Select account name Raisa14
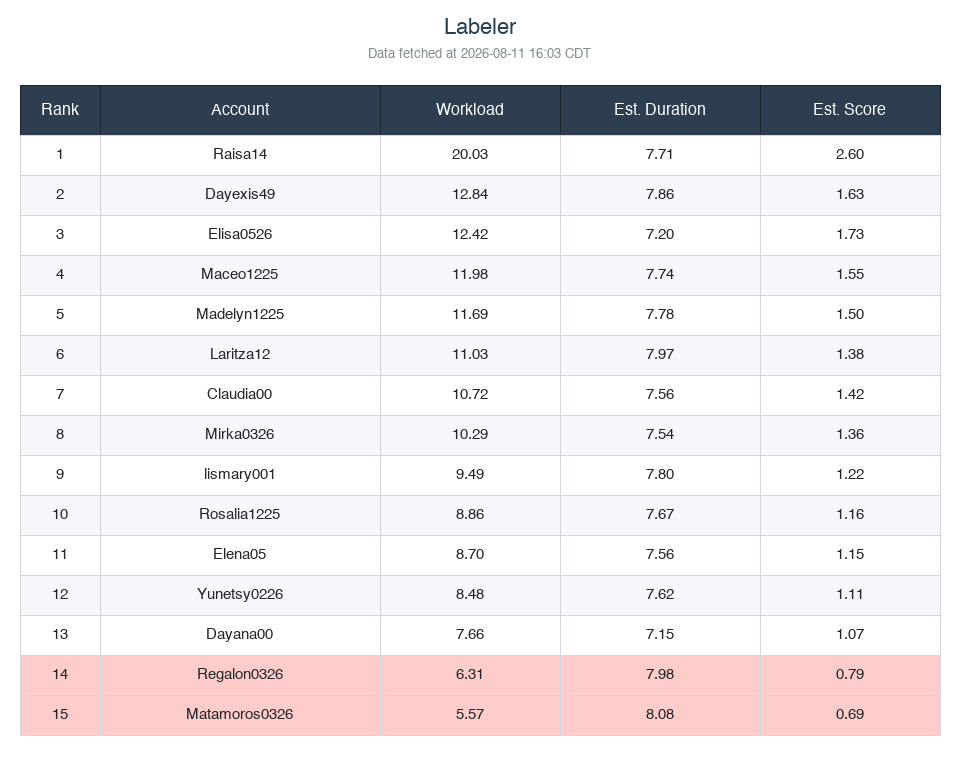 click(240, 154)
